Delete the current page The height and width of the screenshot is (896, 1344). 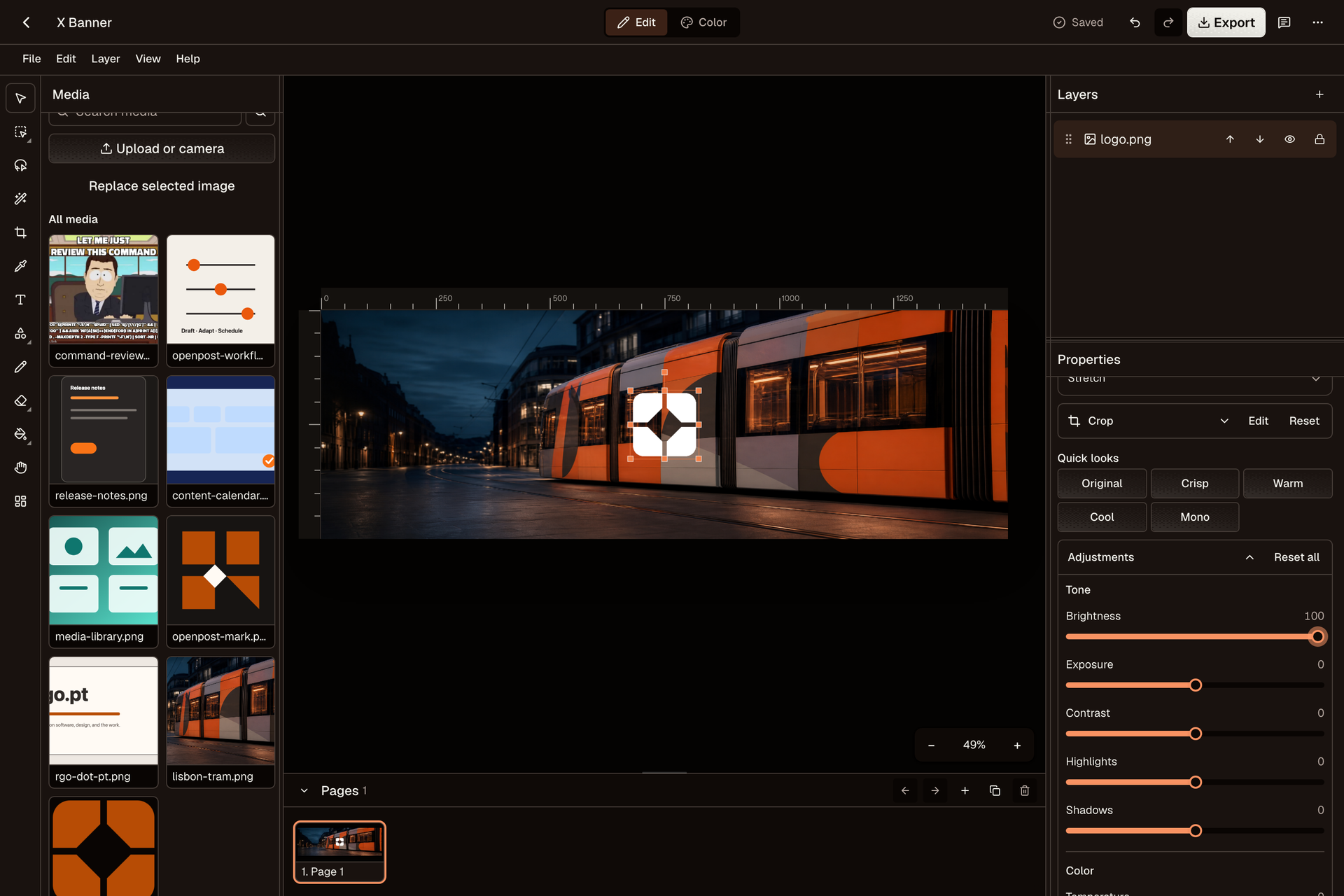[x=1025, y=790]
